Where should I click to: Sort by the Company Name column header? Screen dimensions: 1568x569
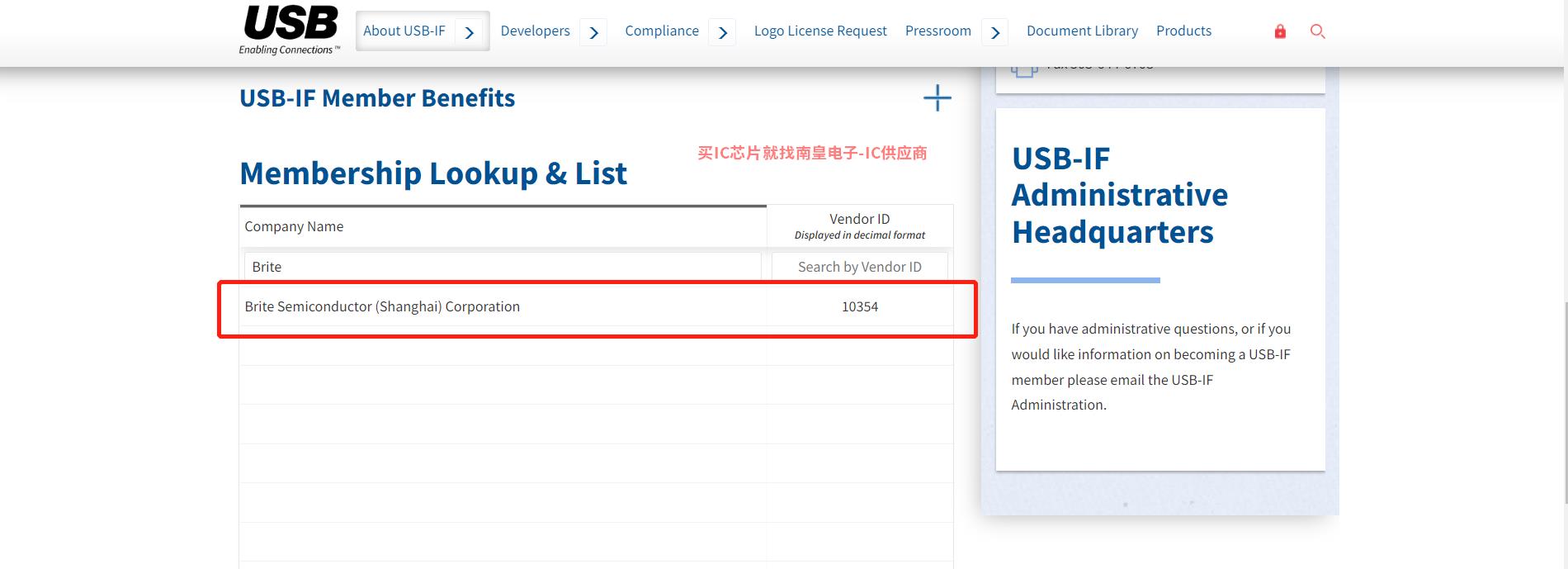(x=503, y=226)
